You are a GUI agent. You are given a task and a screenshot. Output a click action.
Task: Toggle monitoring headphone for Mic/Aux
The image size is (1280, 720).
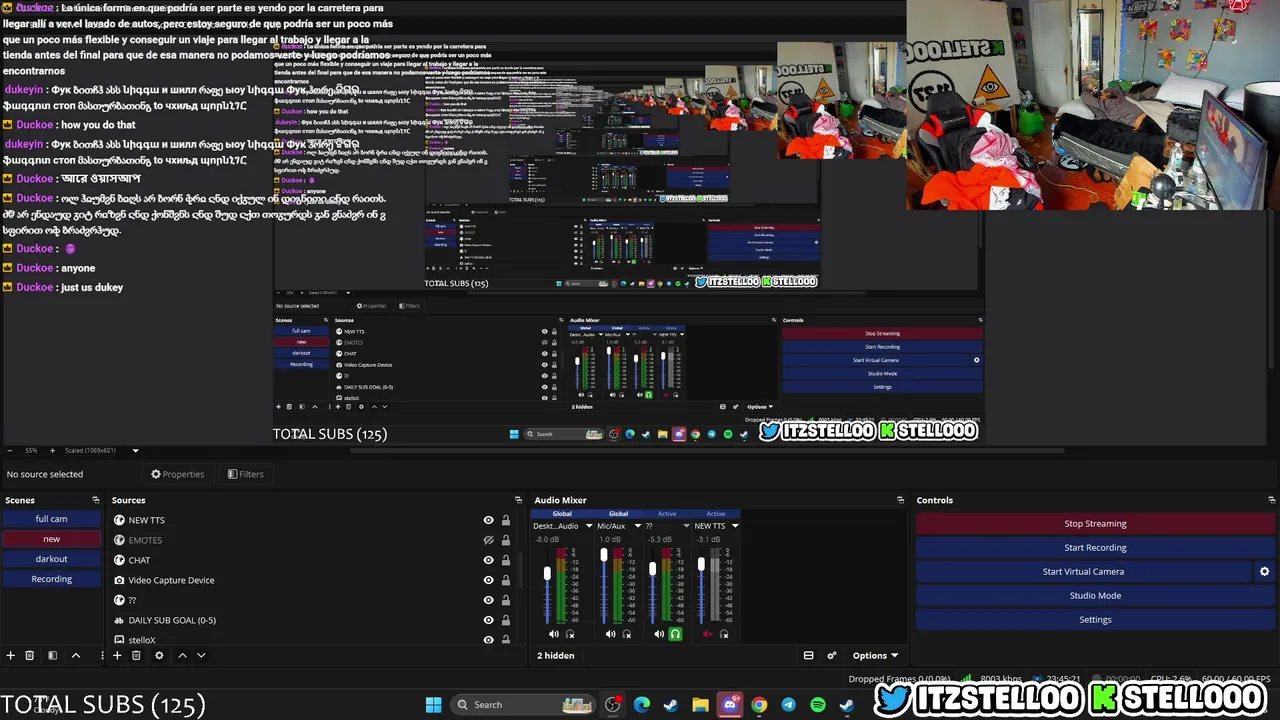coord(627,634)
